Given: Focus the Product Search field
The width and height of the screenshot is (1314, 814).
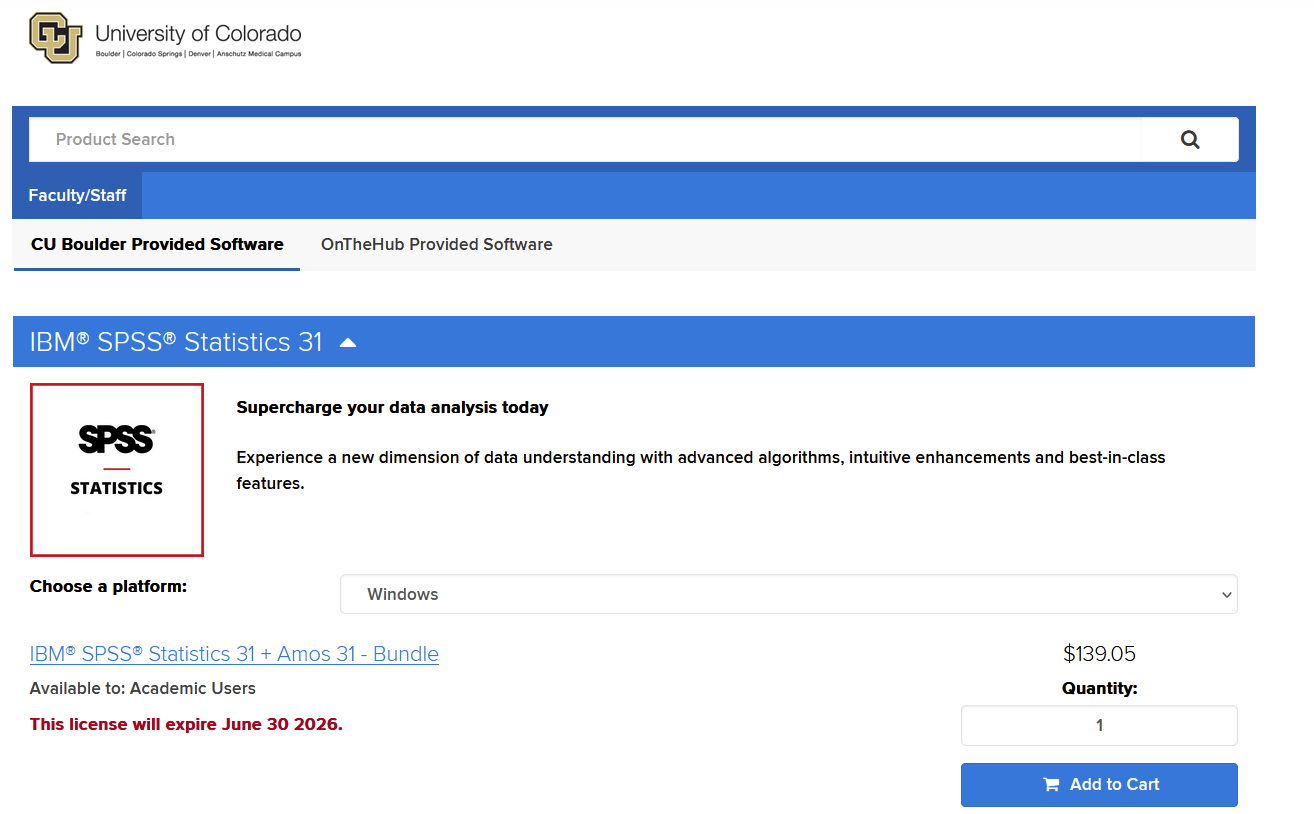Looking at the screenshot, I should click(x=585, y=140).
